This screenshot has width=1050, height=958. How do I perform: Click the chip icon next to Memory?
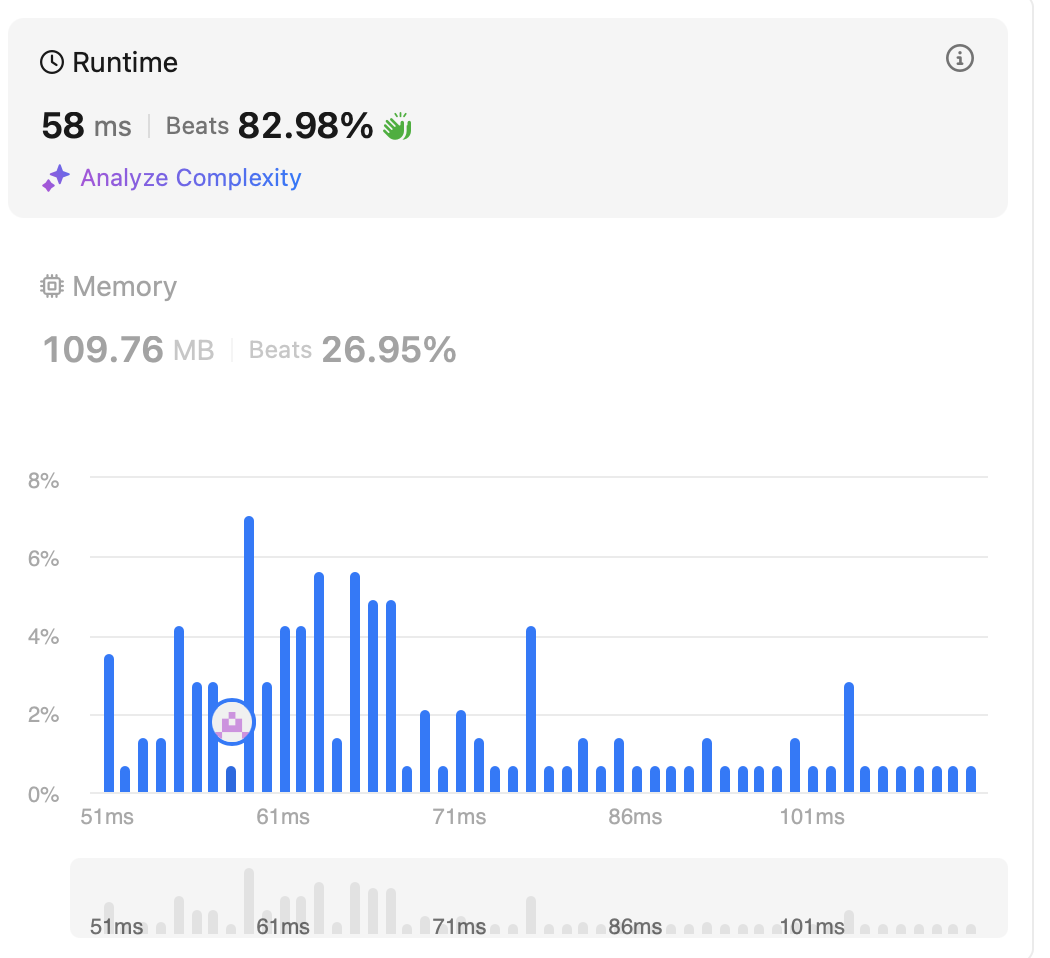pos(52,287)
